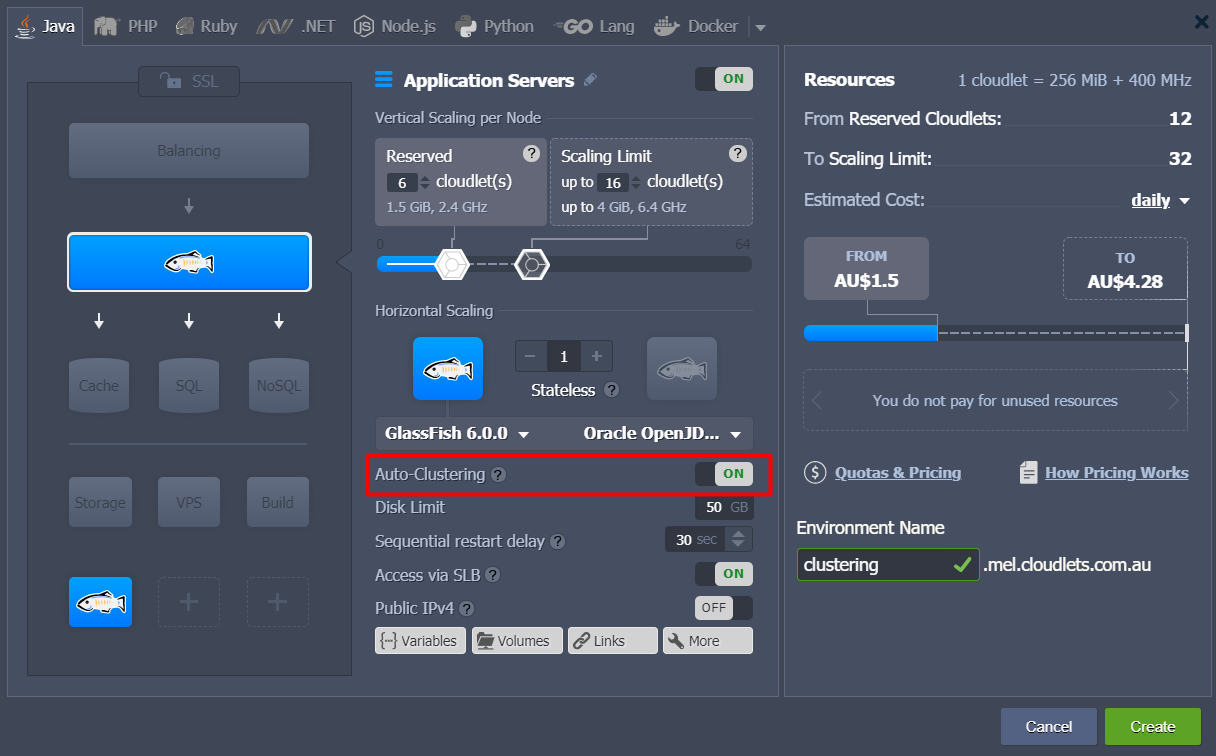The height and width of the screenshot is (756, 1216).
Task: Open the GlassFish 6.0.0 version dropdown
Action: pos(457,434)
